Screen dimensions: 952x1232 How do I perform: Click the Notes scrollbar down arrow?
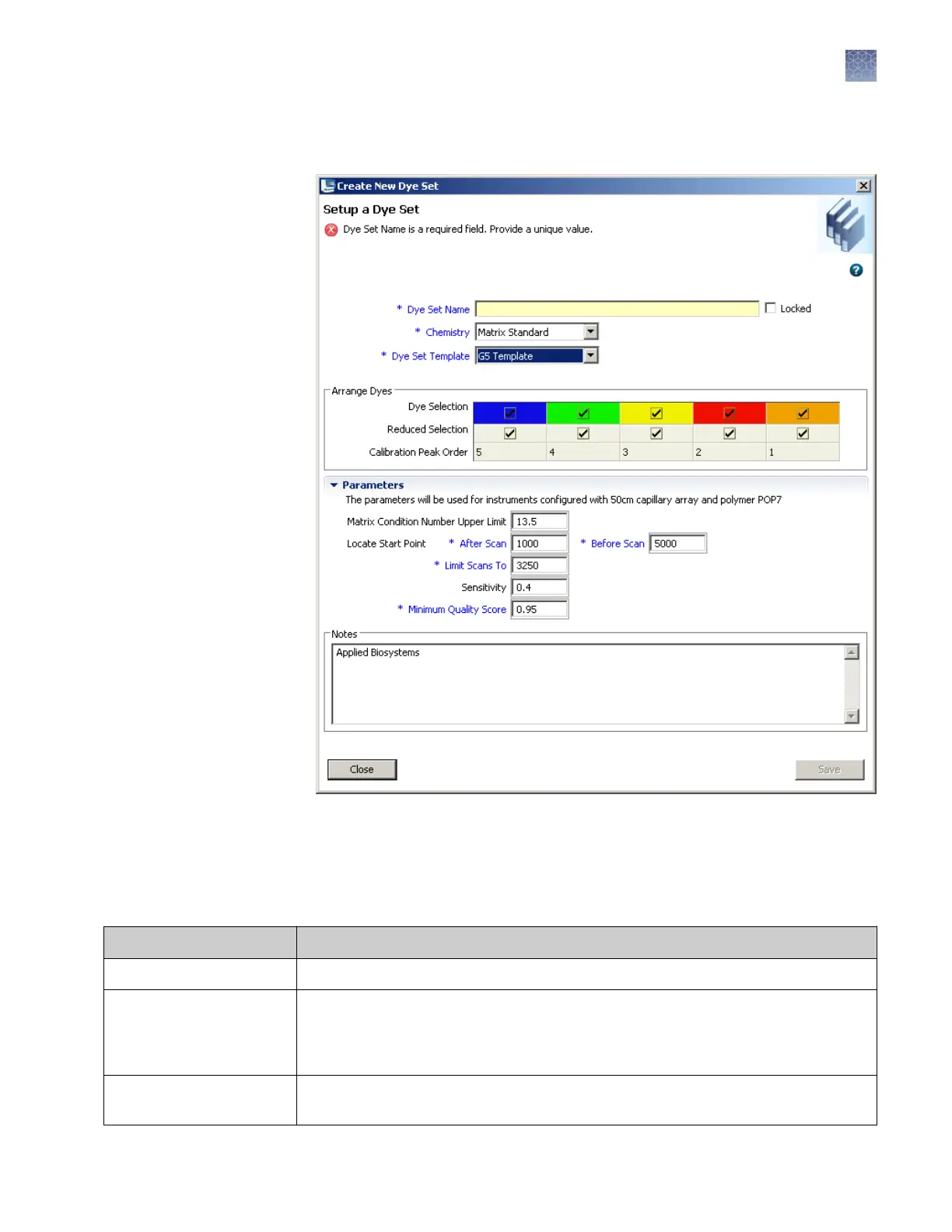(852, 716)
